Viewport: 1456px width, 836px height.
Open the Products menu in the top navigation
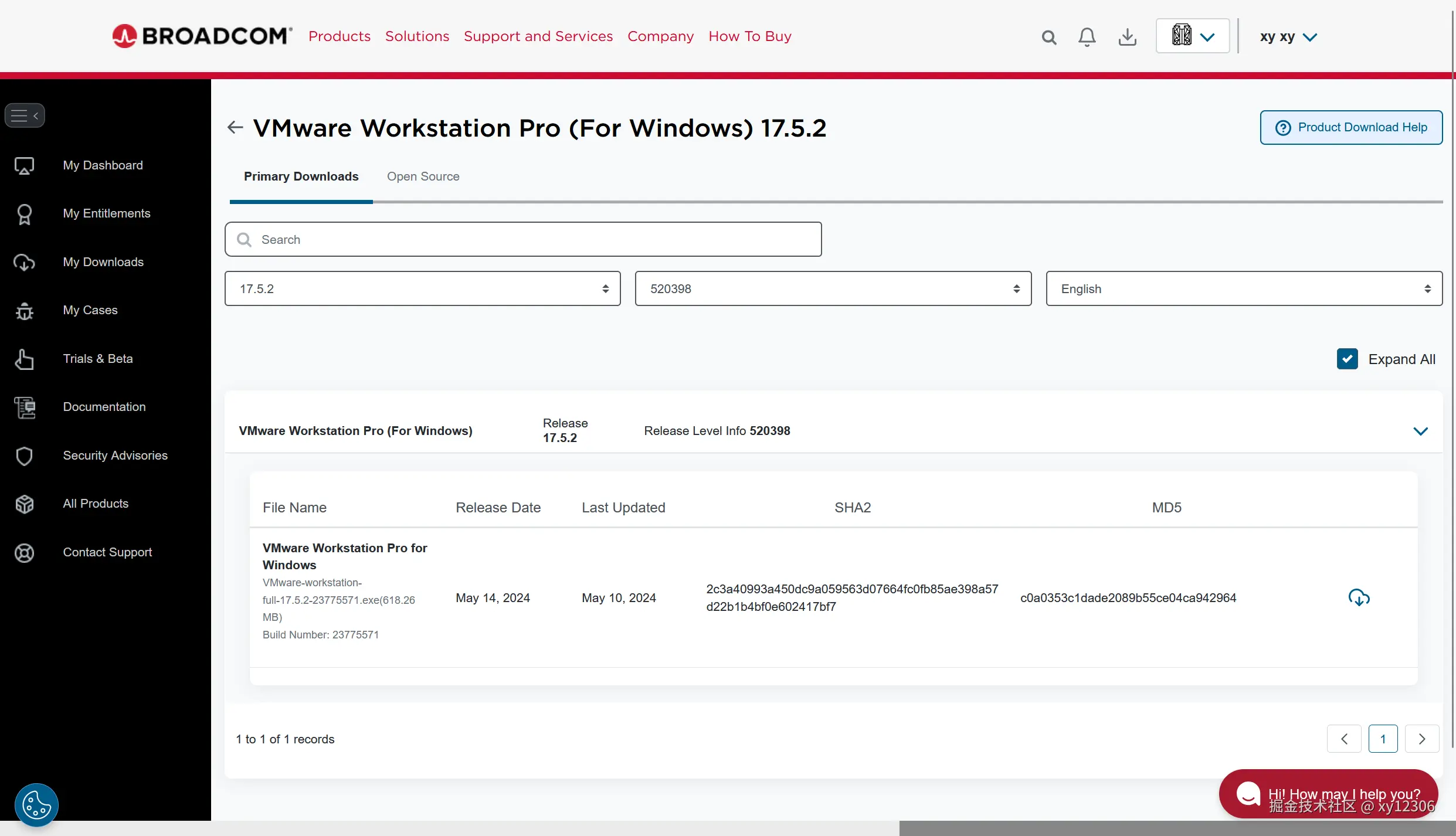click(x=340, y=36)
